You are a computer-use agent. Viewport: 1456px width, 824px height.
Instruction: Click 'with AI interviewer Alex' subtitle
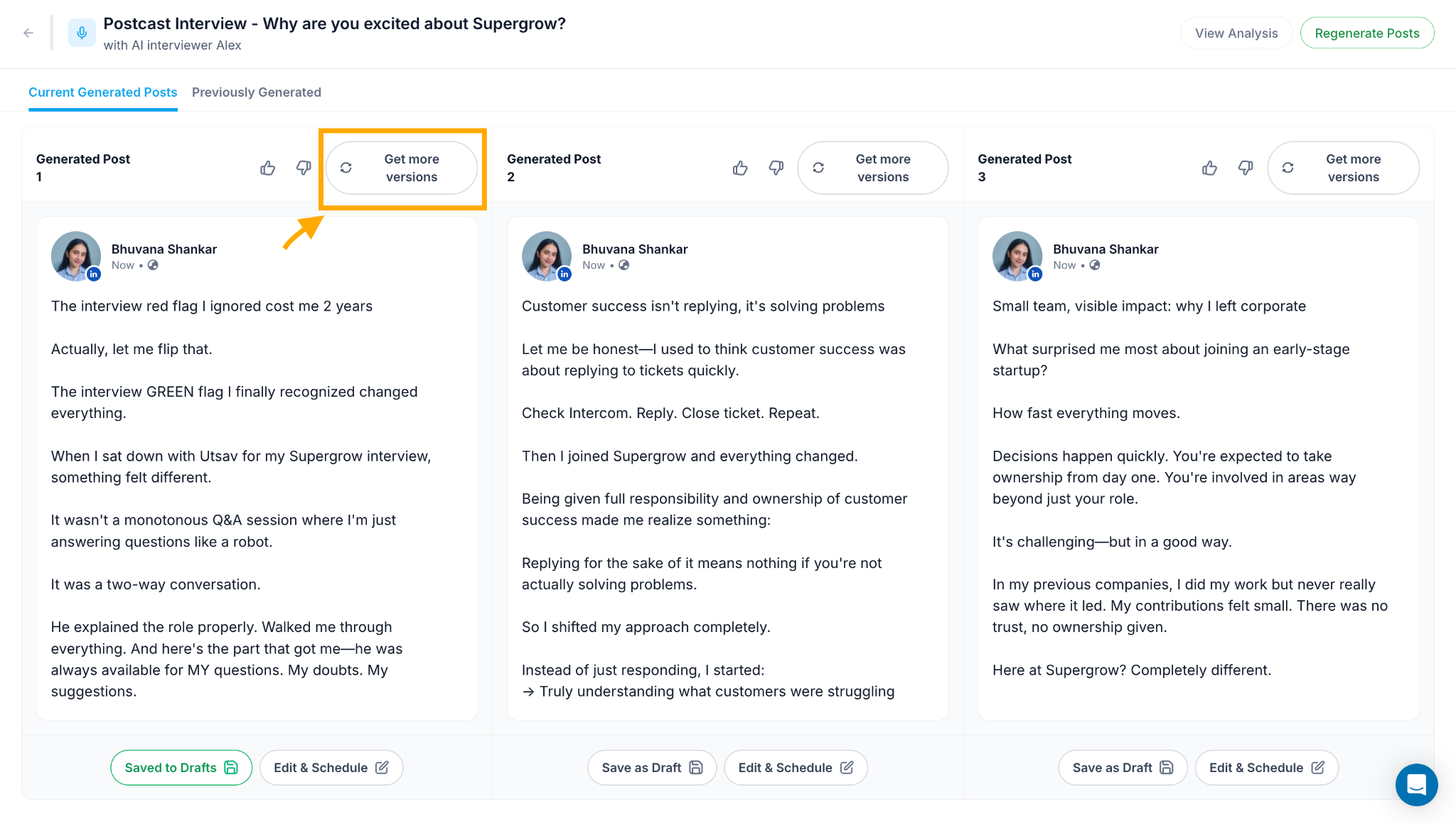pyautogui.click(x=173, y=46)
